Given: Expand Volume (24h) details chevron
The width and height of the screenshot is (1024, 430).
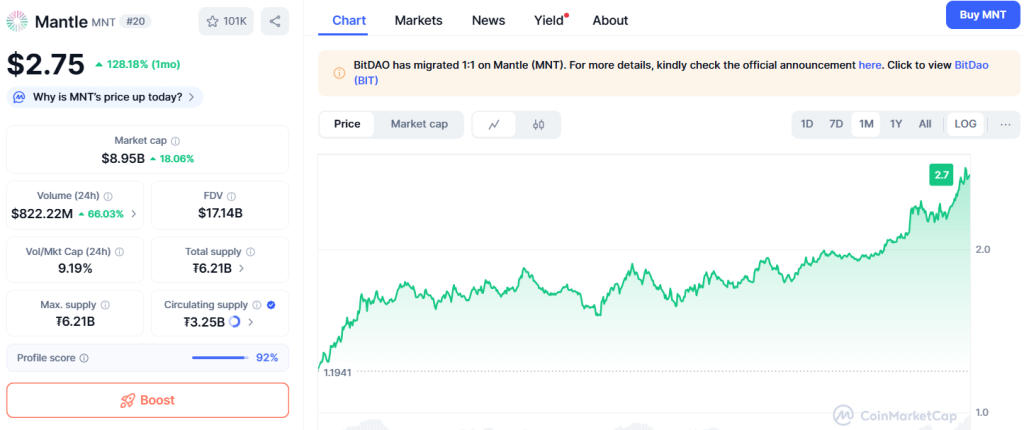Looking at the screenshot, I should click(134, 214).
